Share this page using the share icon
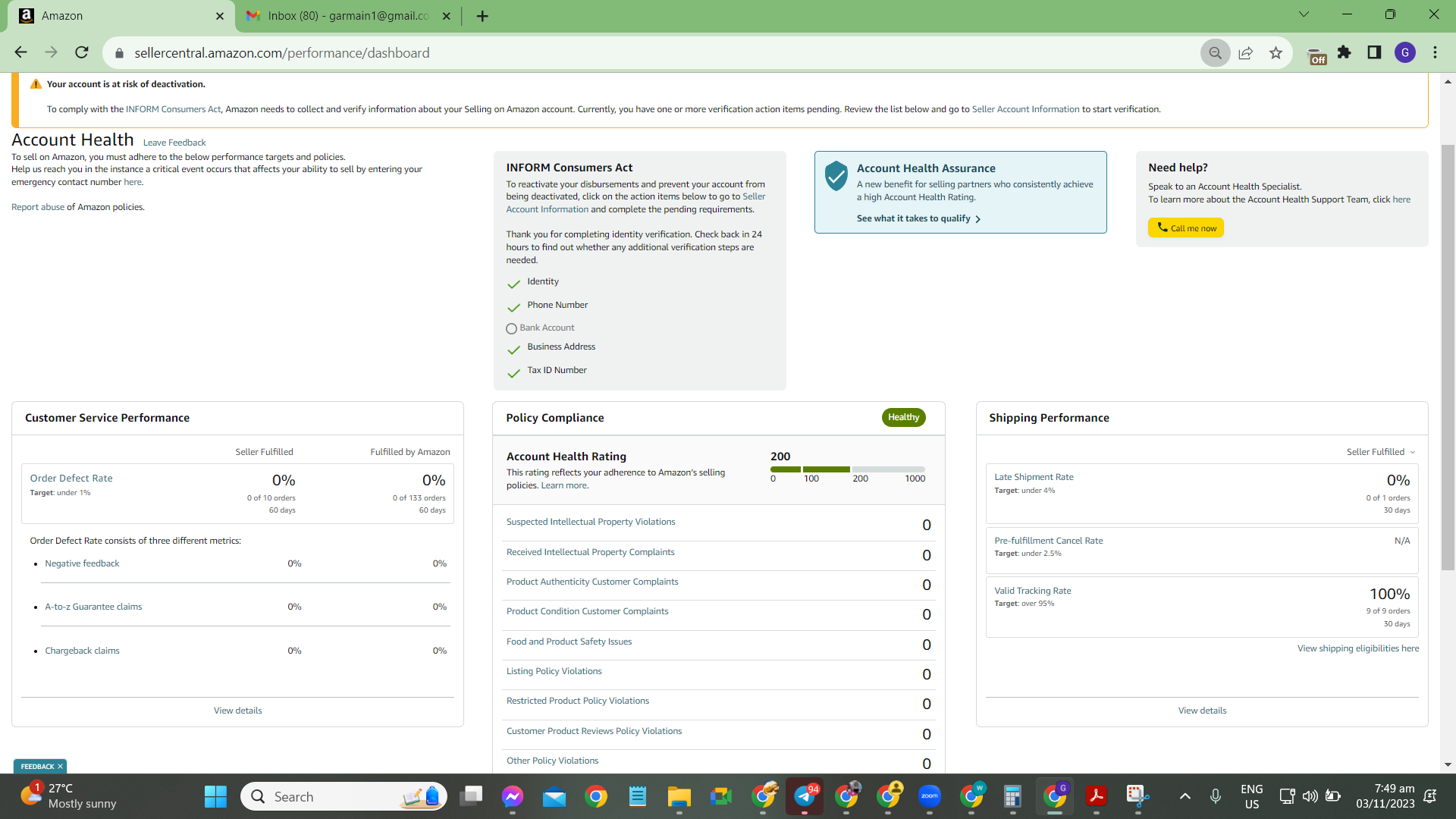 coord(1245,53)
